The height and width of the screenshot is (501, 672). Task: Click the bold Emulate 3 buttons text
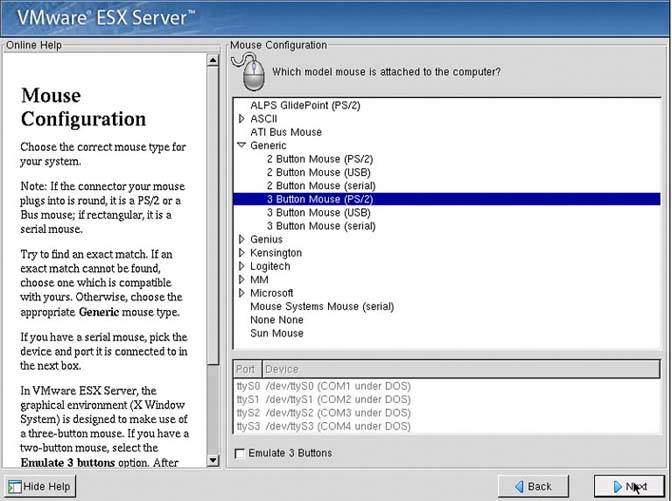[x=68, y=463]
